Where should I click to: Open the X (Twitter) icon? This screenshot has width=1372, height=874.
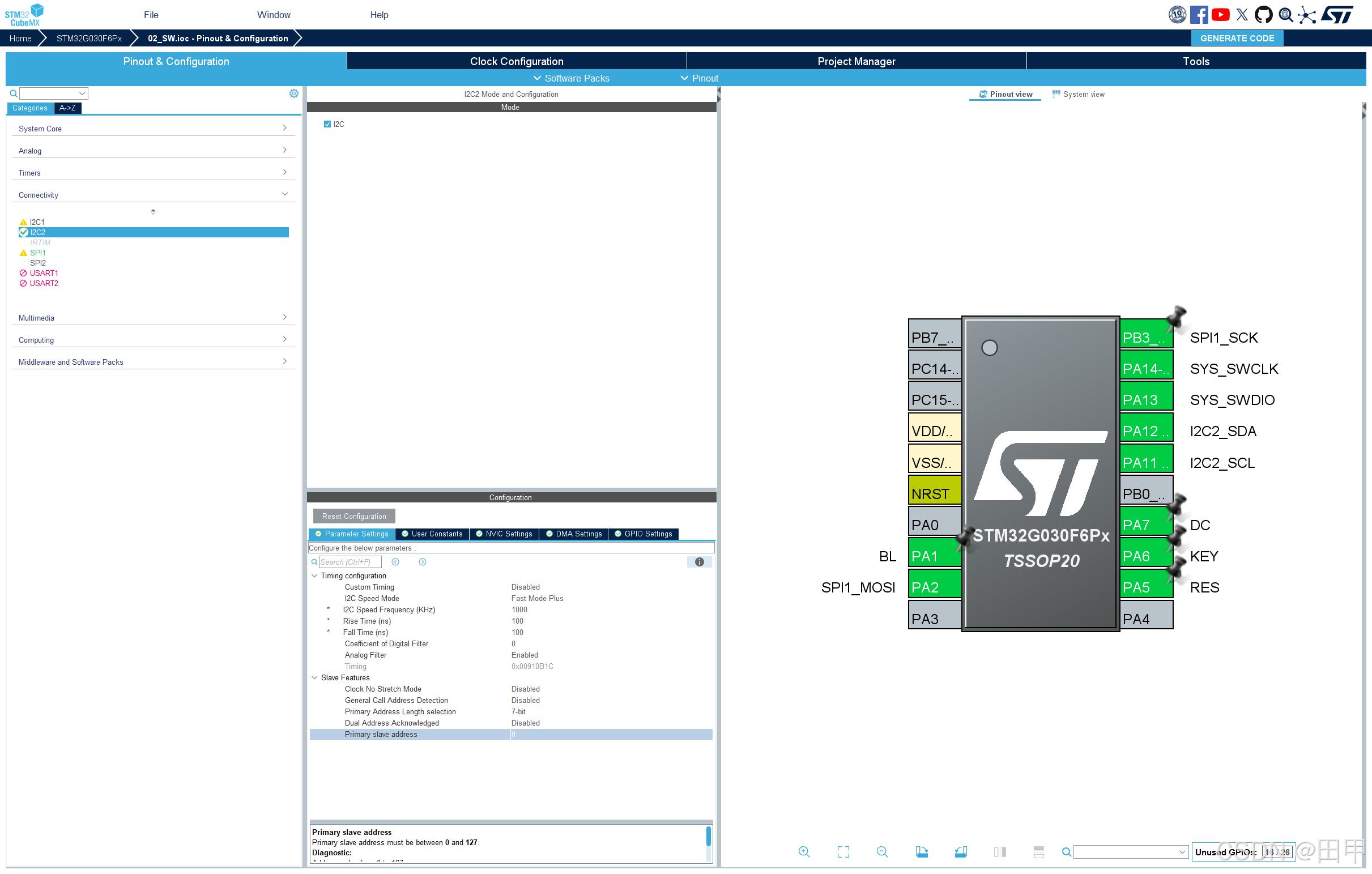1242,15
